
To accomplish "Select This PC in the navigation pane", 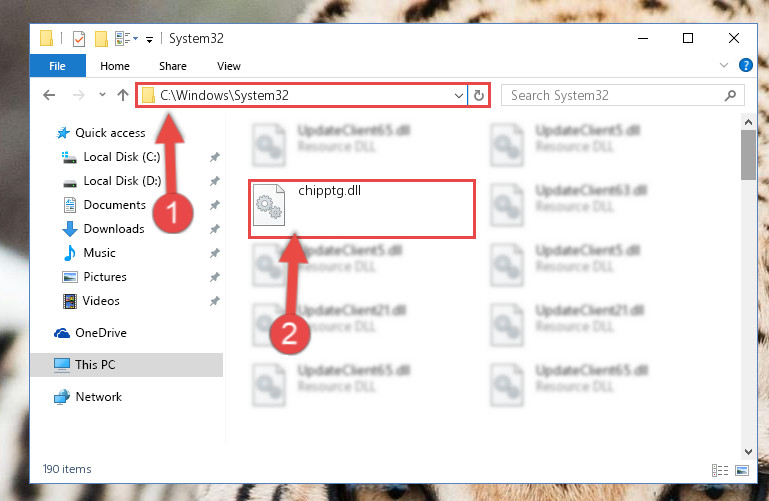I will (127, 365).
